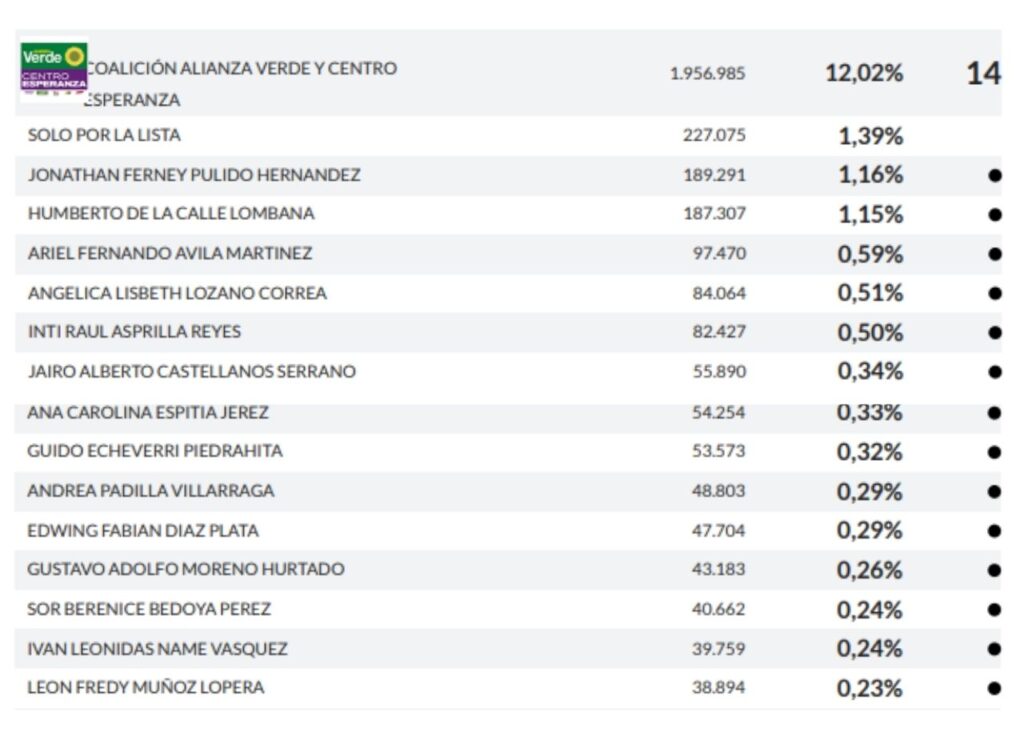The height and width of the screenshot is (744, 1024).
Task: Select the dot next to Inti Raul Asprilla
Action: 994,332
